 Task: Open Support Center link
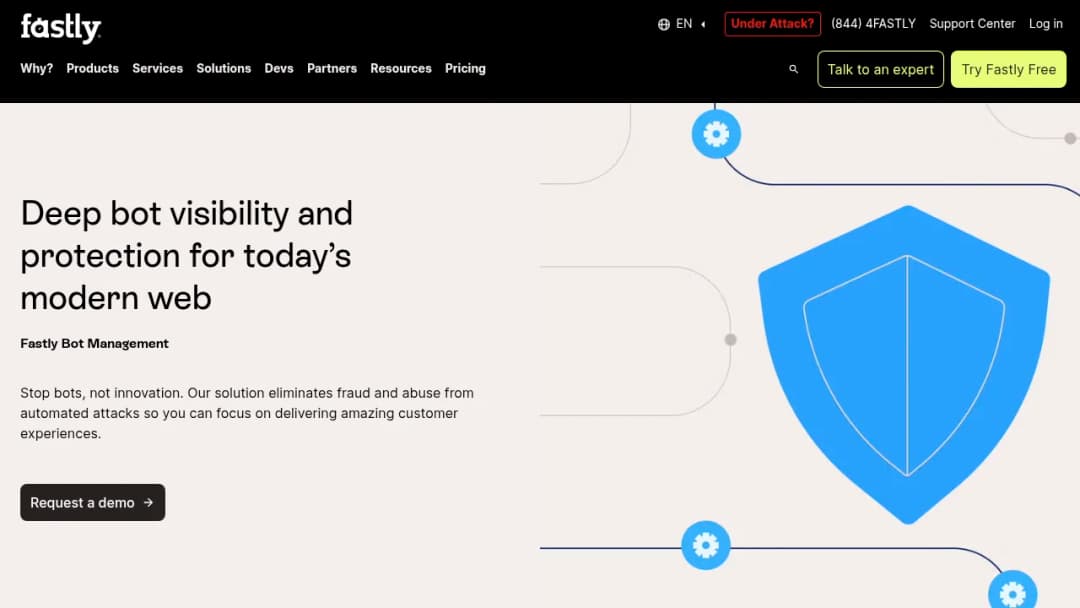[x=972, y=23]
